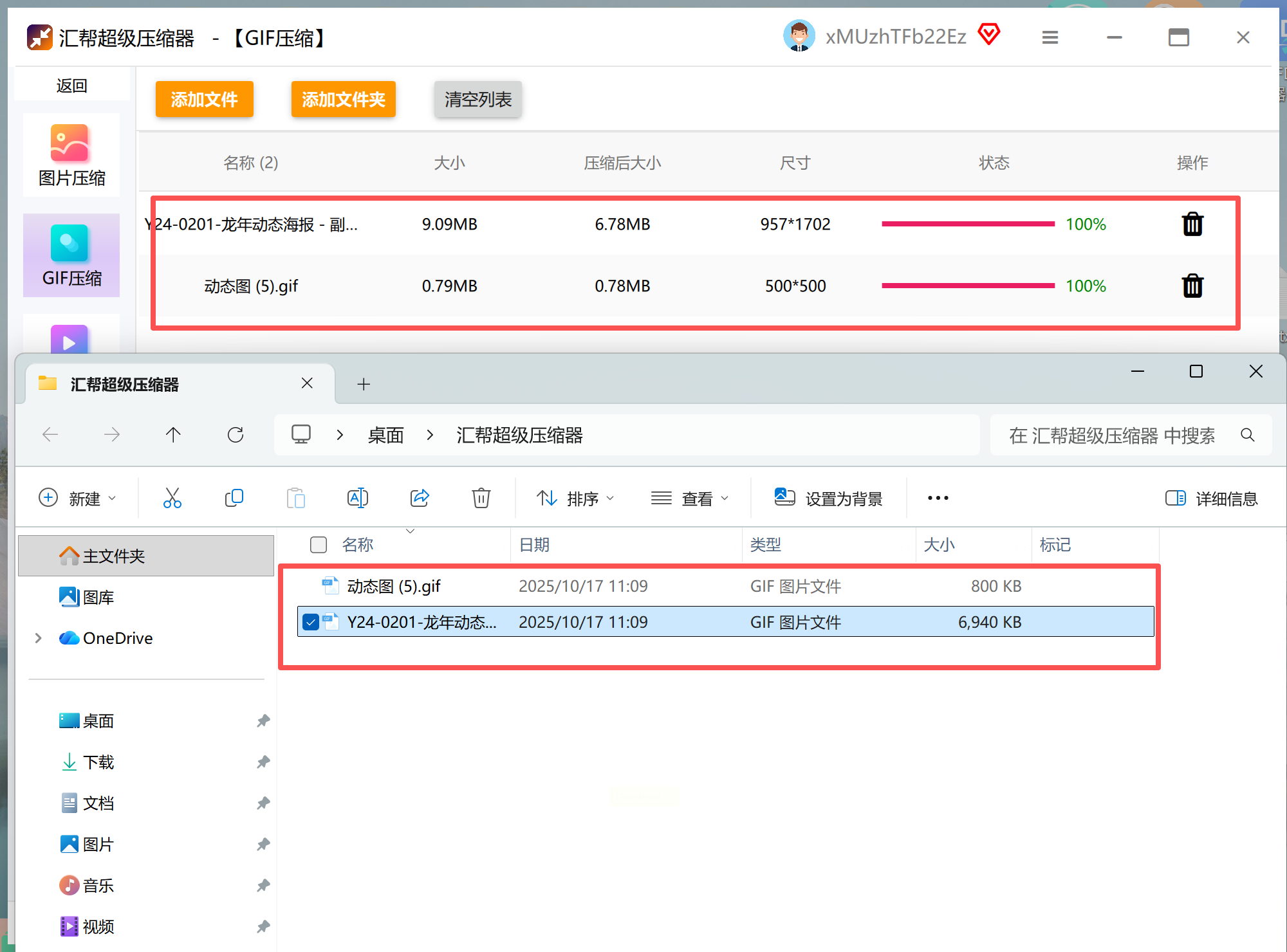Image resolution: width=1287 pixels, height=952 pixels.
Task: Click Explorer toolbar delete trash icon
Action: coord(481,498)
